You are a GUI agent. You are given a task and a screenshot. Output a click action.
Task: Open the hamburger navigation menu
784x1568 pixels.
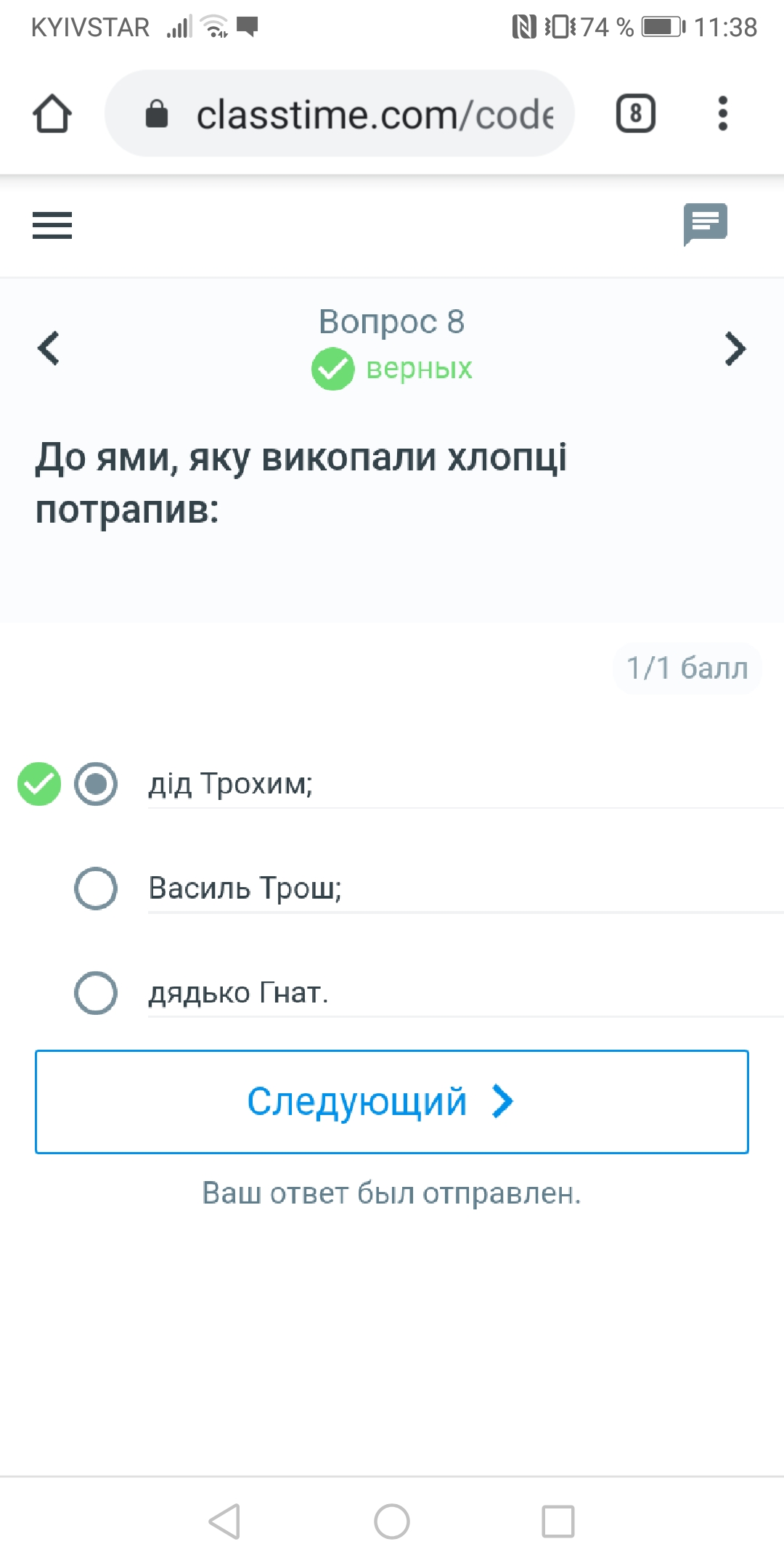click(52, 225)
